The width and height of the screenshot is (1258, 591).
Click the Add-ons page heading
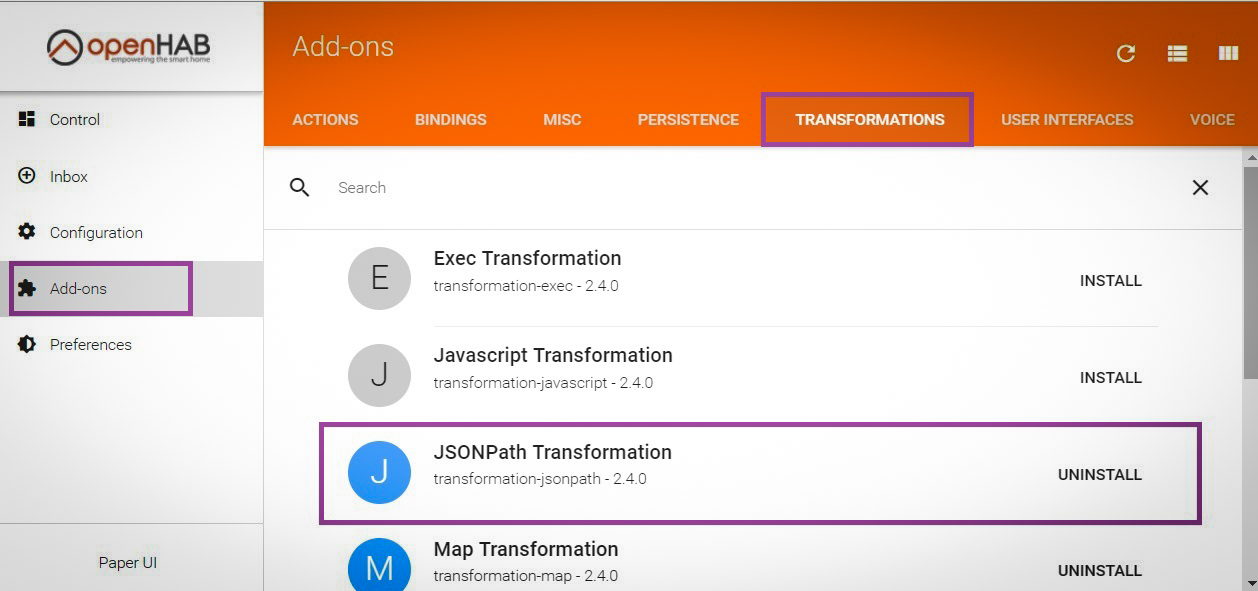pyautogui.click(x=343, y=47)
